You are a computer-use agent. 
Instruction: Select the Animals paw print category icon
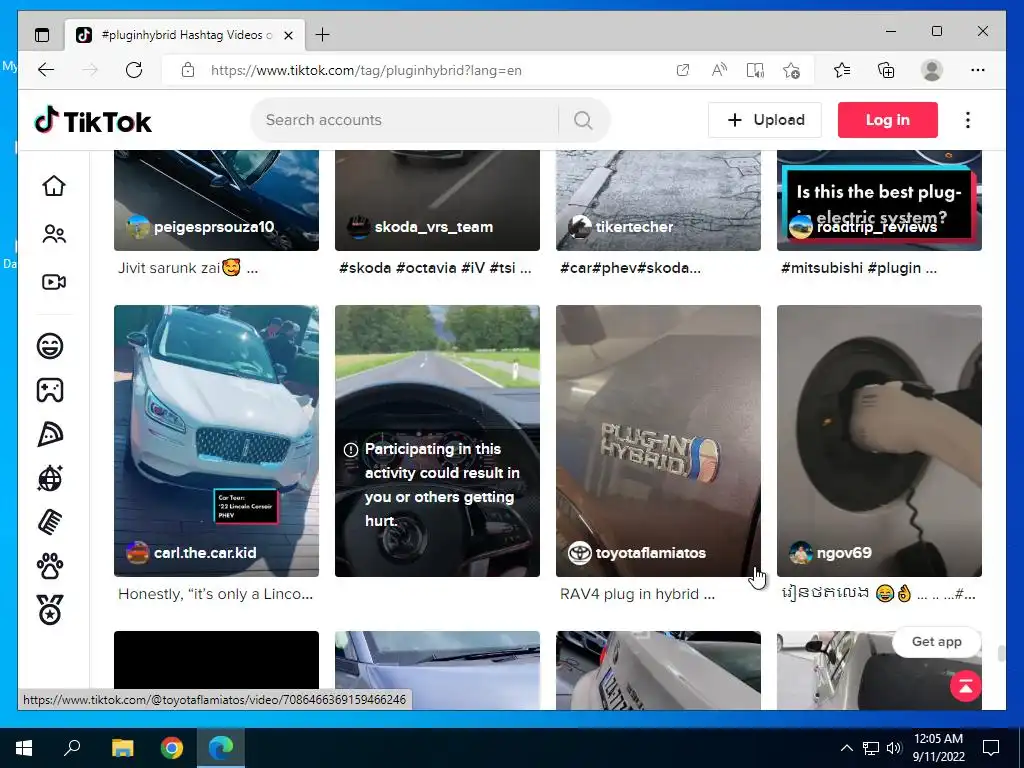pyautogui.click(x=50, y=567)
